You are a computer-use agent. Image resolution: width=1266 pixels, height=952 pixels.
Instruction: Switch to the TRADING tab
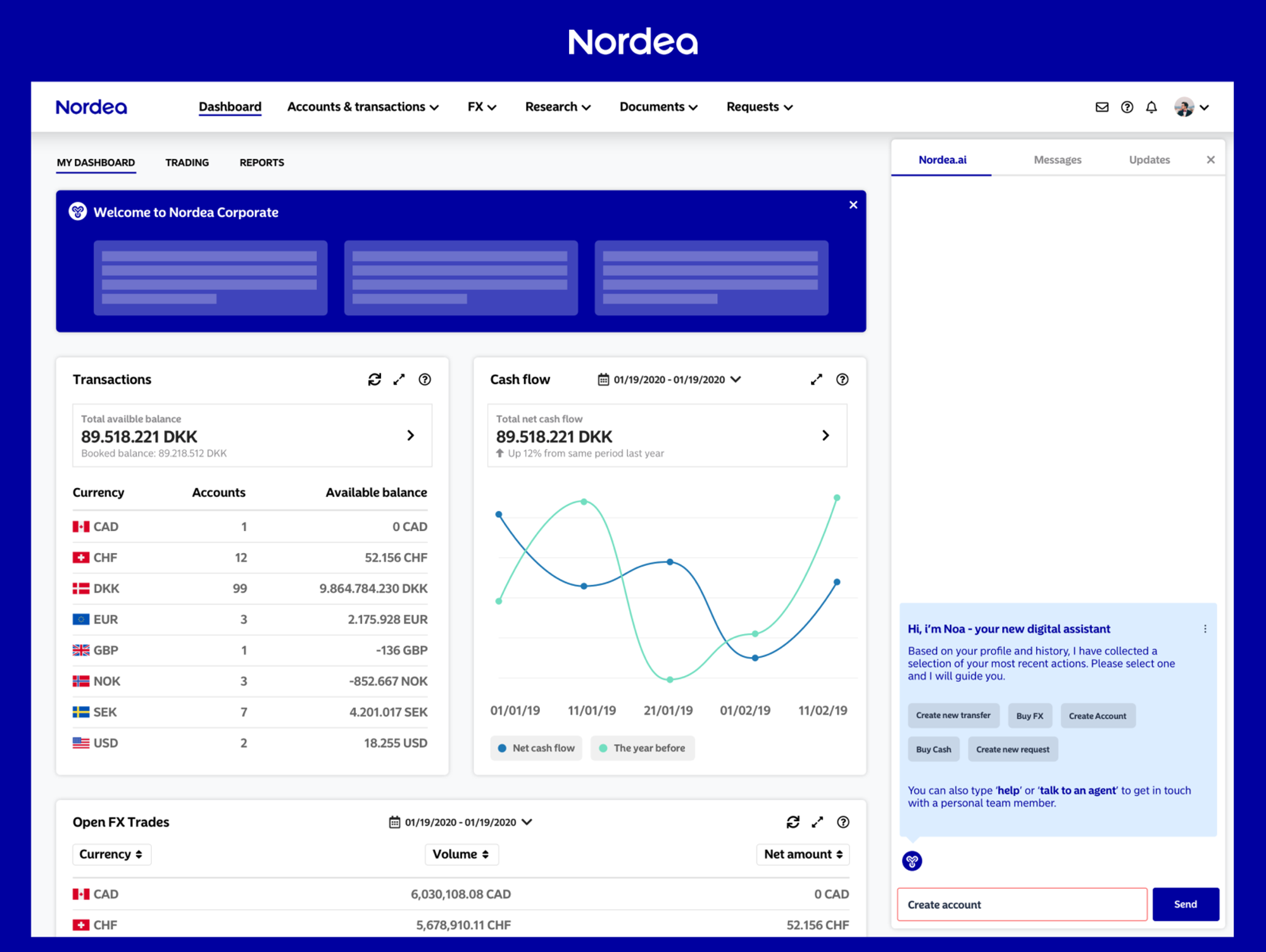click(187, 163)
